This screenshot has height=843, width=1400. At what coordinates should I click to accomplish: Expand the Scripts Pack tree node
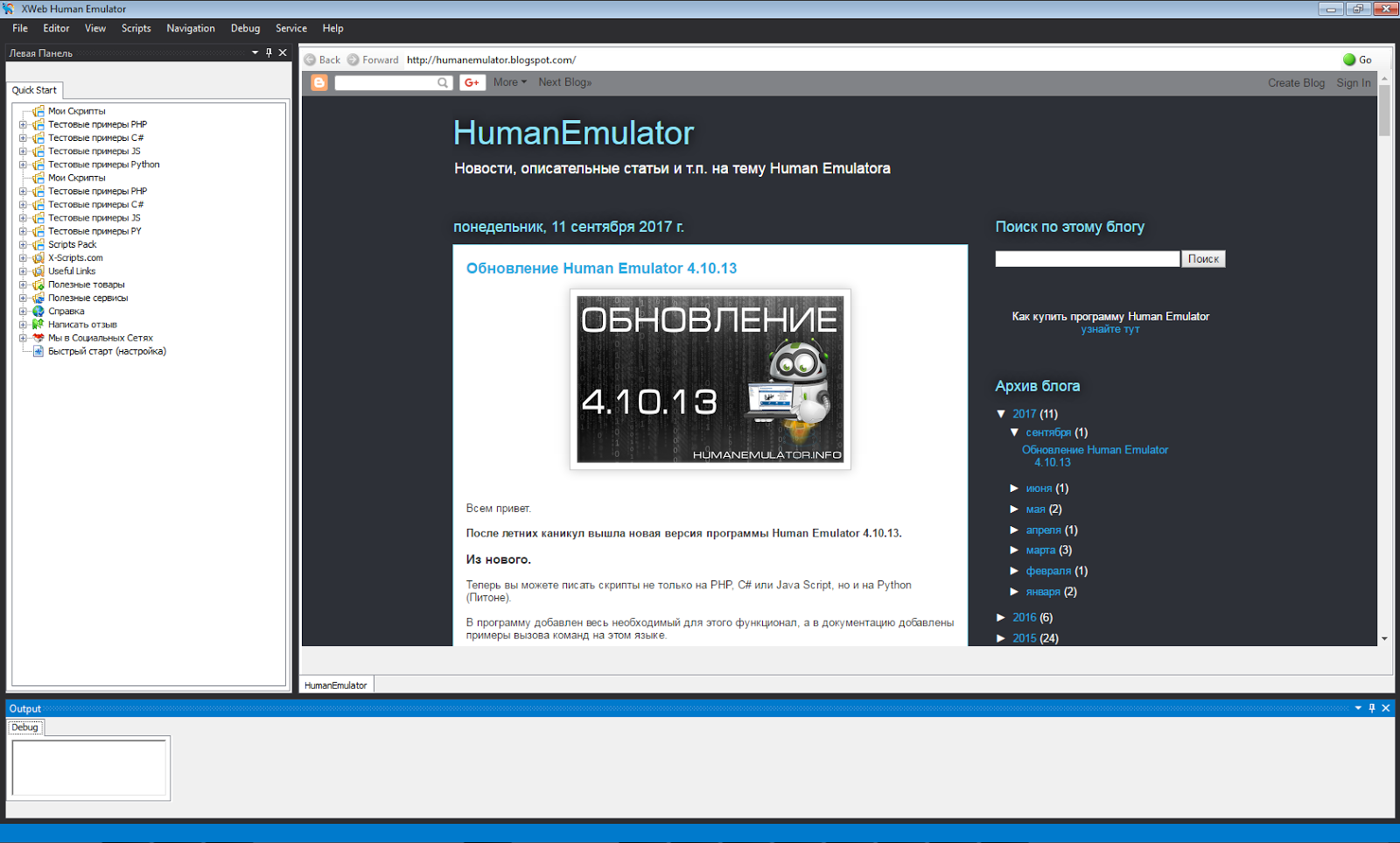pos(24,244)
